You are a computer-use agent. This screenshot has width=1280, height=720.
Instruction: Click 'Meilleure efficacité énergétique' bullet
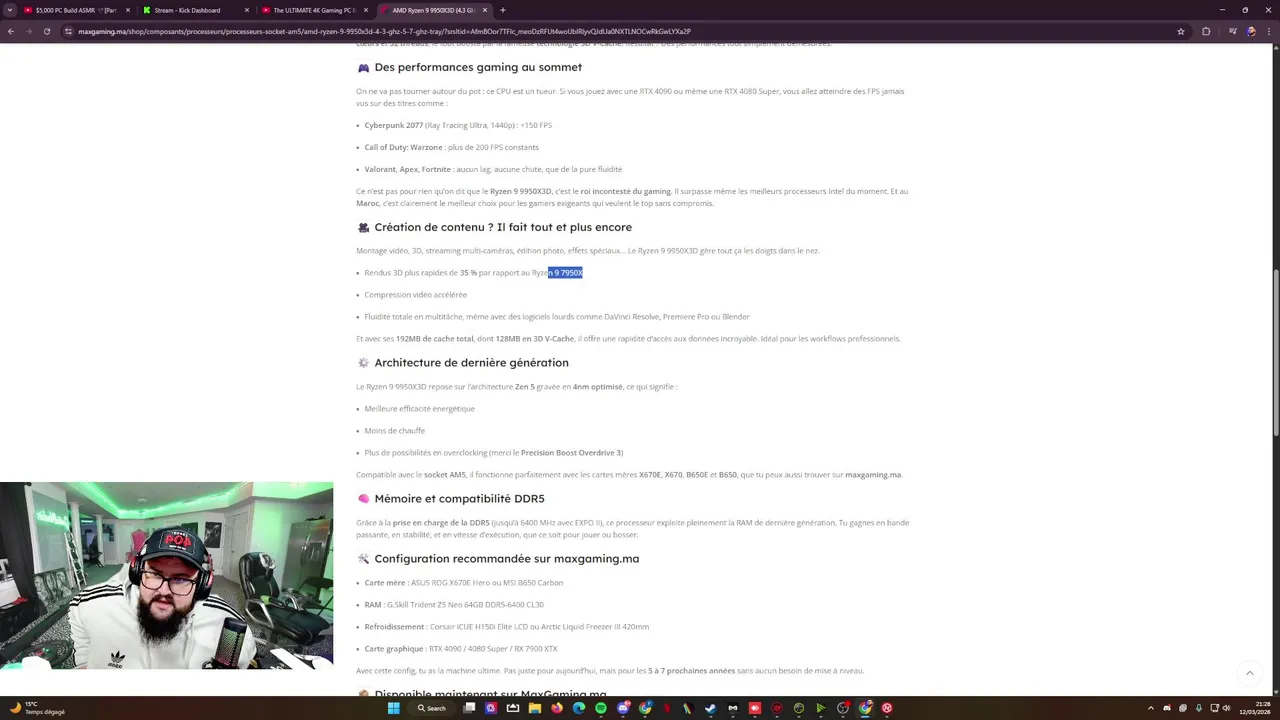[419, 409]
